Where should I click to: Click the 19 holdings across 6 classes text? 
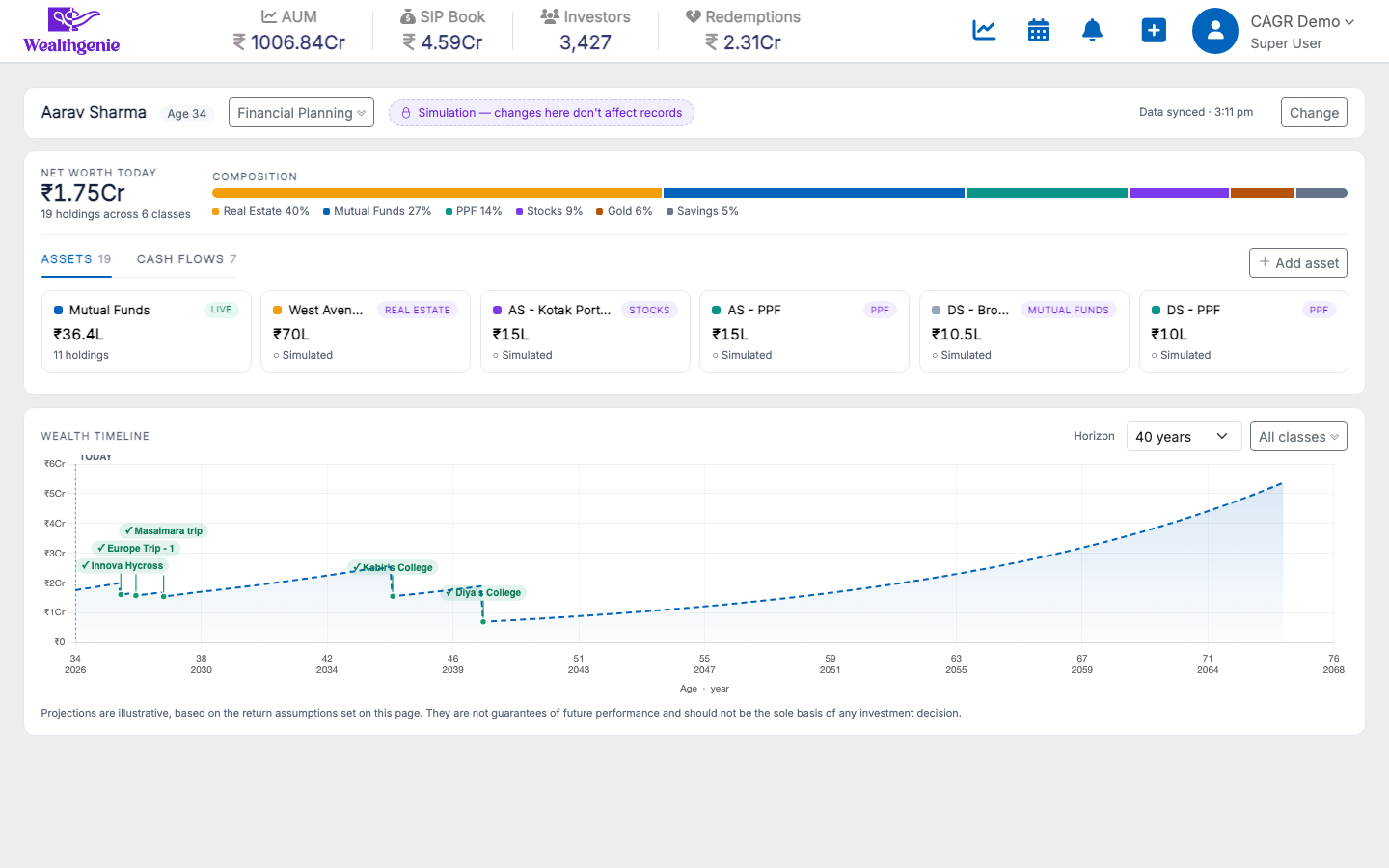(x=116, y=214)
